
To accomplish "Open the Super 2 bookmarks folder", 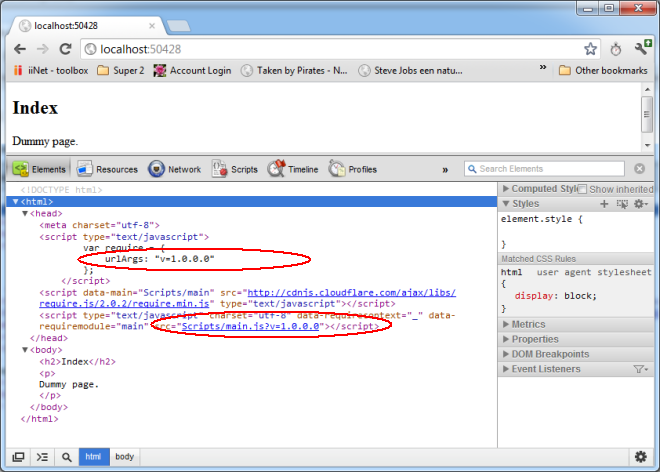I will (121, 70).
